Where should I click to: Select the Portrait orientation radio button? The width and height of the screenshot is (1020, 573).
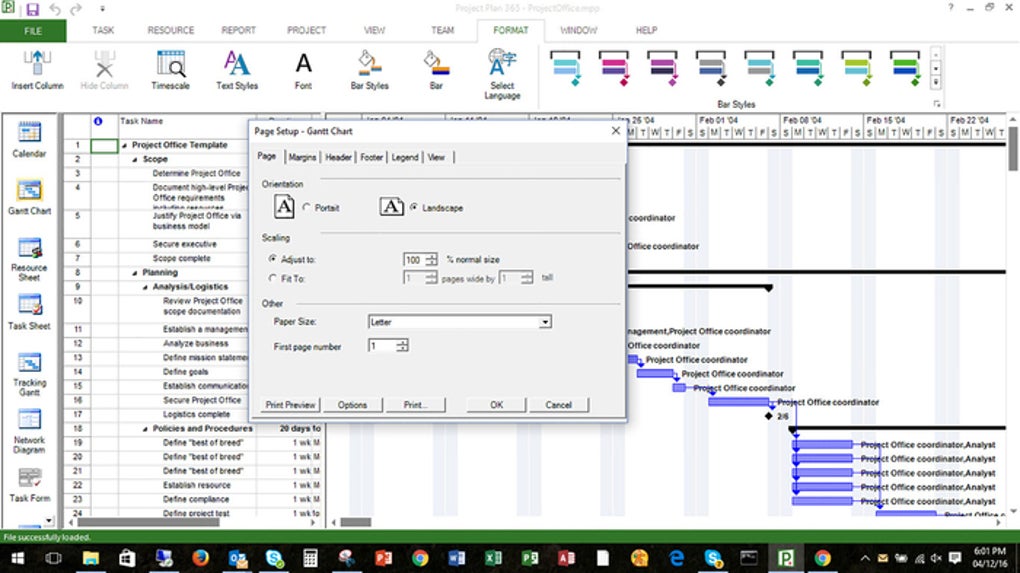(306, 207)
